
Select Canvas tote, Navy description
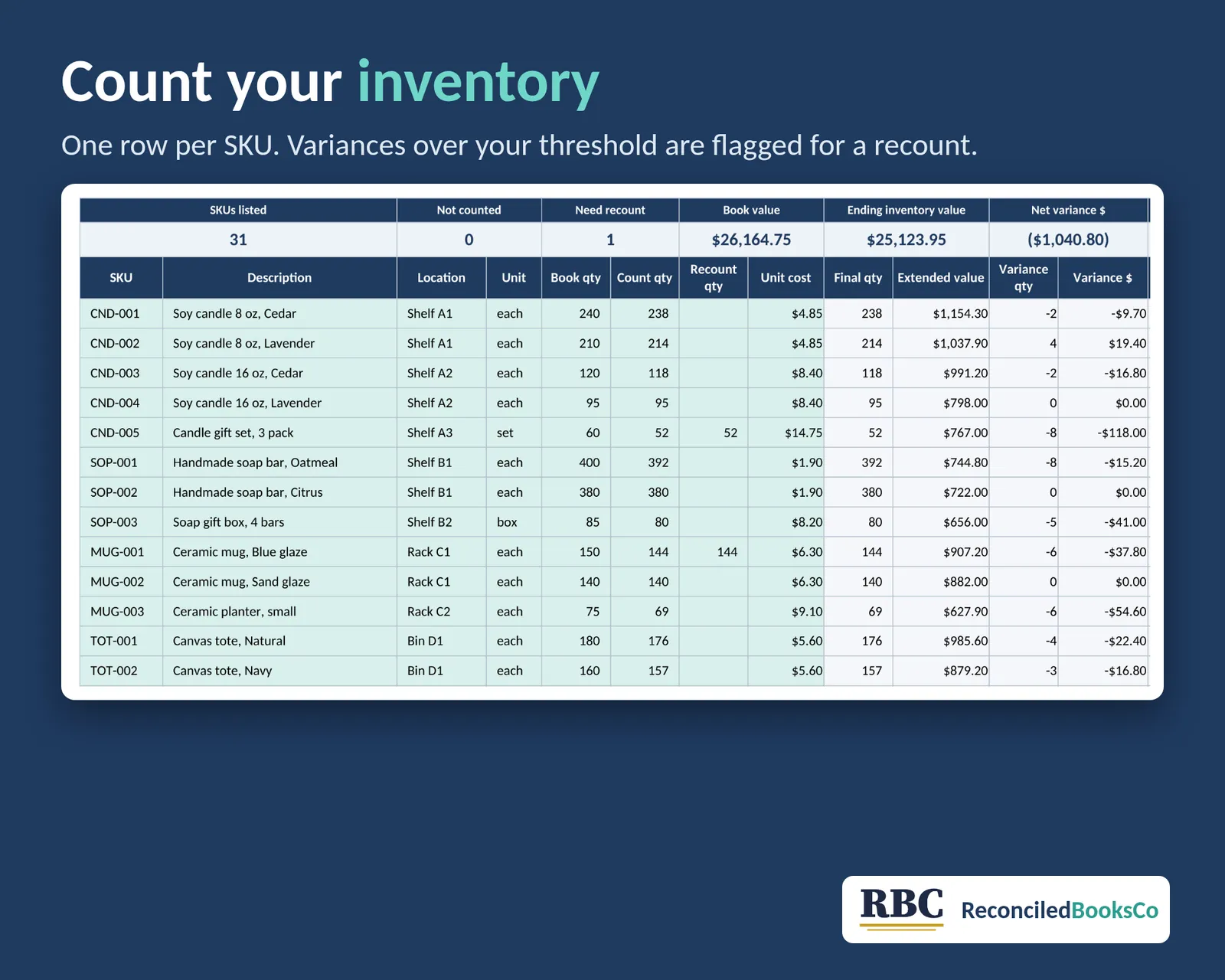pos(279,671)
